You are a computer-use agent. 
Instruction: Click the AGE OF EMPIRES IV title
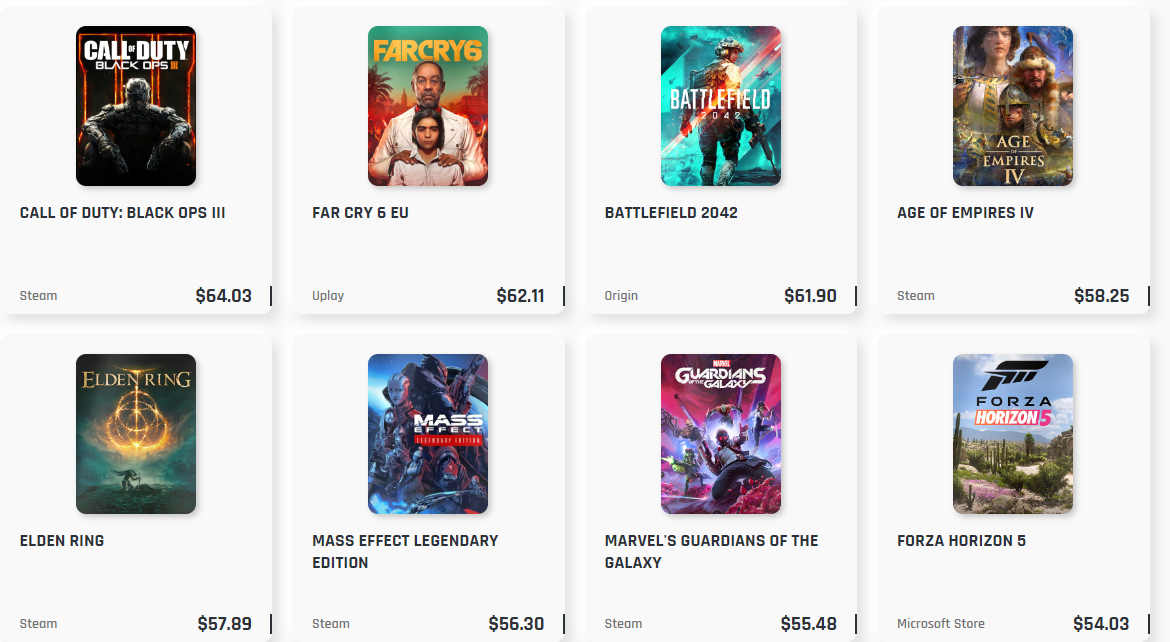[965, 213]
